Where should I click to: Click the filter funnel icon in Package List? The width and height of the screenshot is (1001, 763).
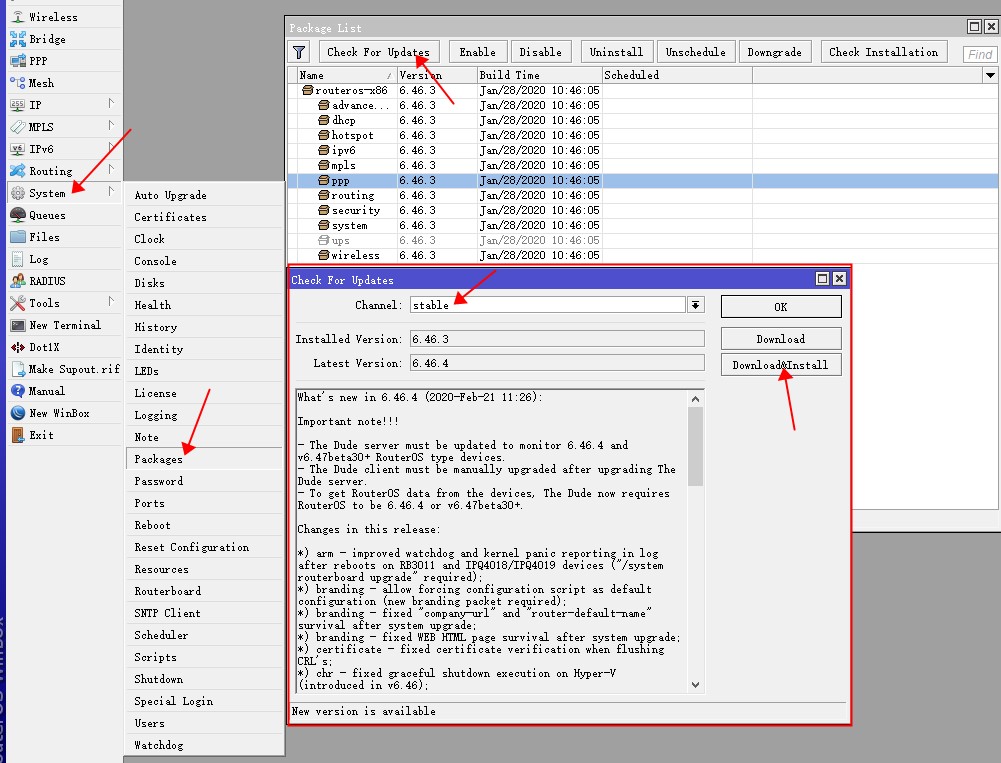[299, 52]
